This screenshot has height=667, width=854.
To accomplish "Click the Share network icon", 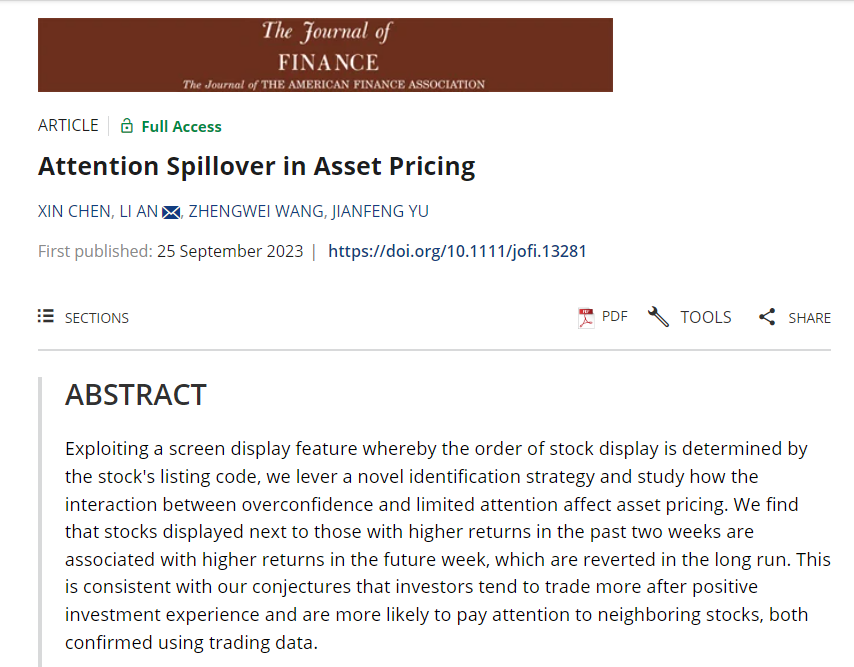I will [x=767, y=317].
